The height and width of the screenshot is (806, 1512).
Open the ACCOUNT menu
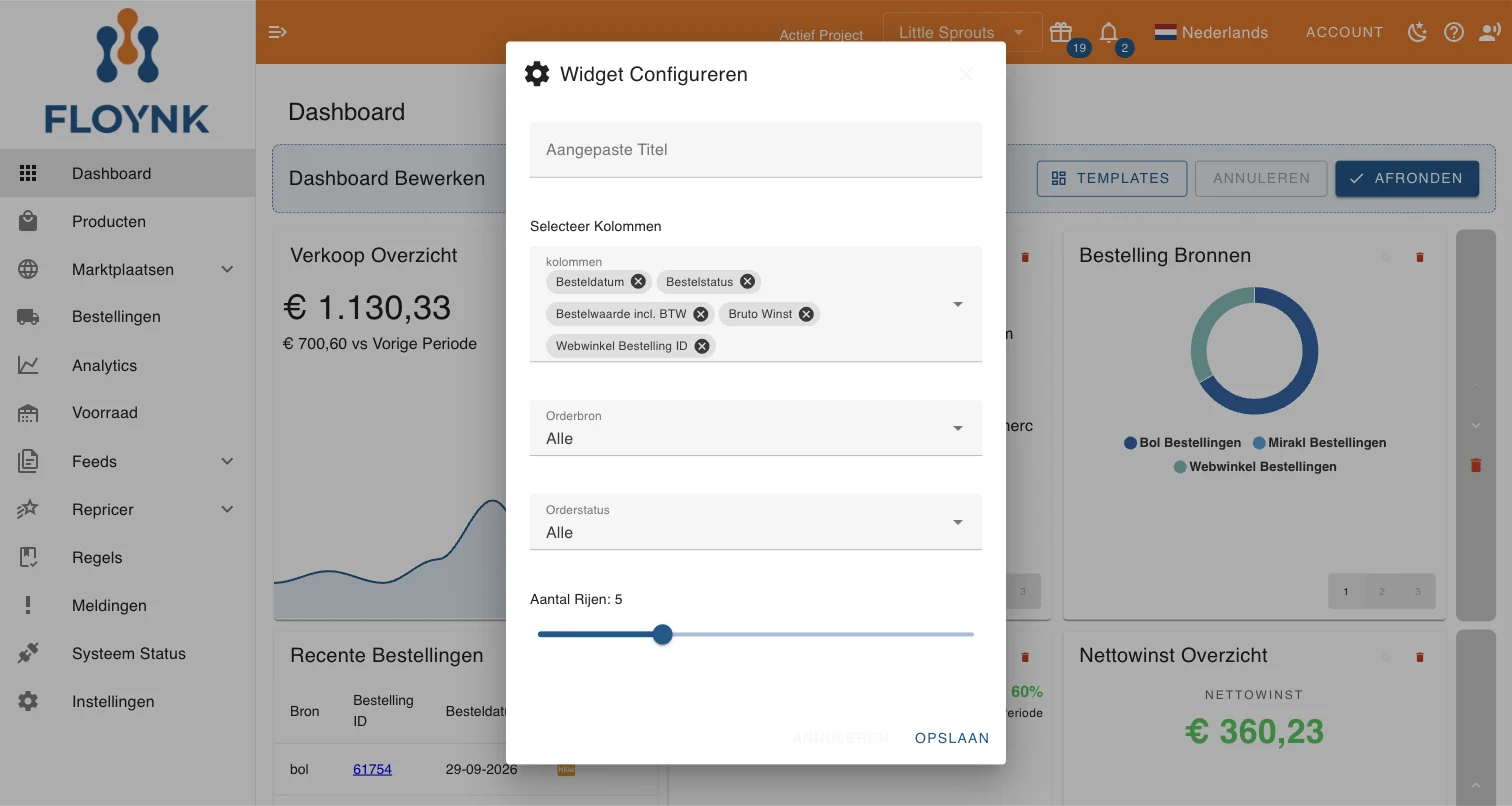(1344, 32)
